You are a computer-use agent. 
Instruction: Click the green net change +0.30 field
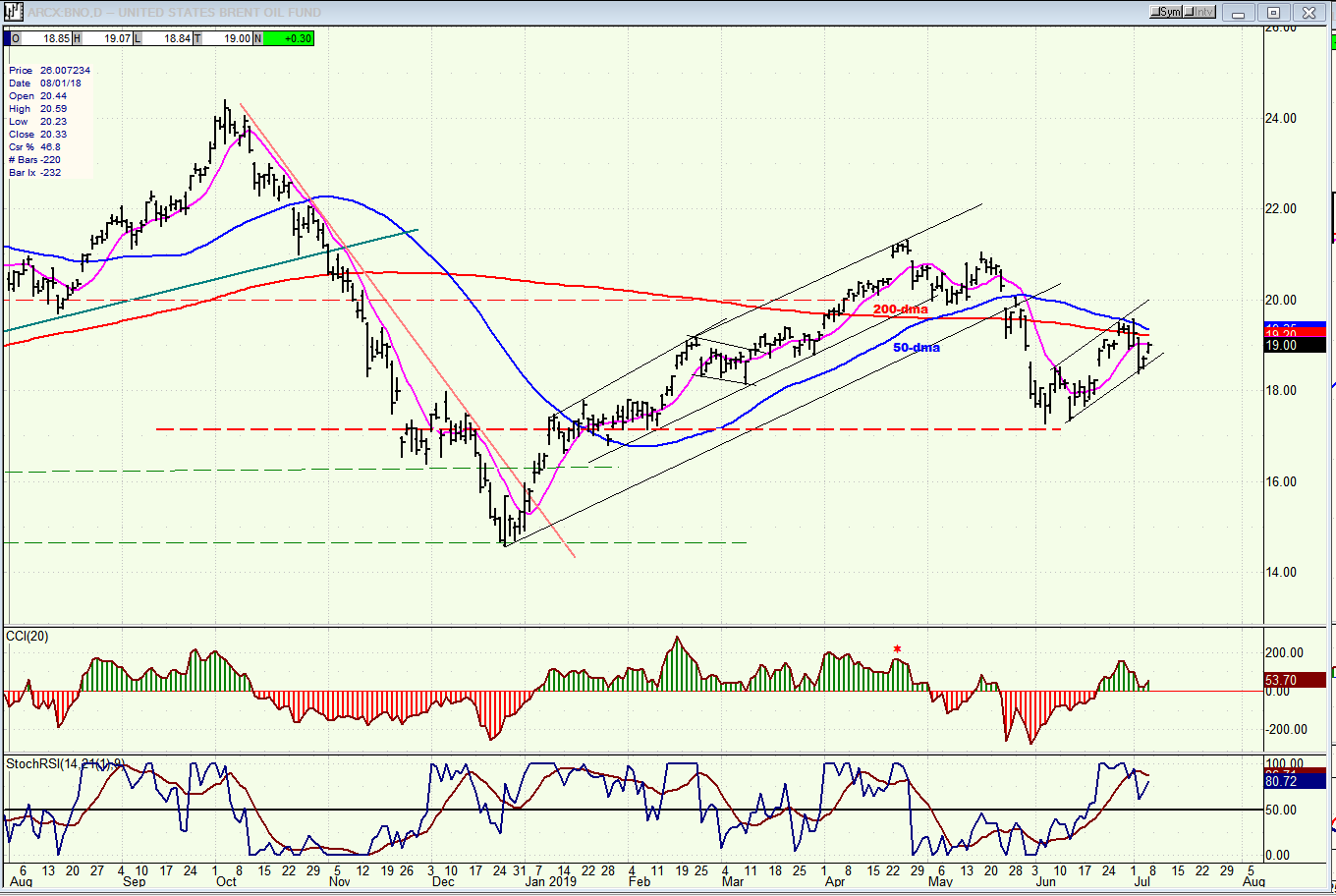point(288,38)
